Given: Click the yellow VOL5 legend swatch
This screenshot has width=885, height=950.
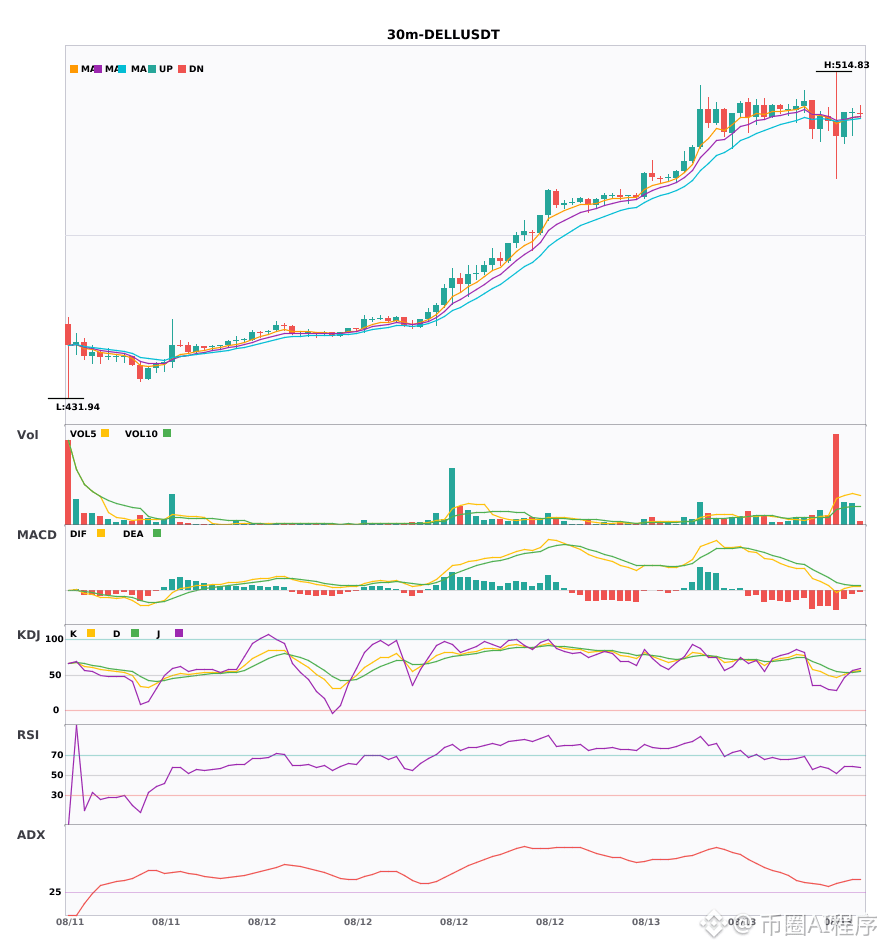Looking at the screenshot, I should tap(105, 433).
